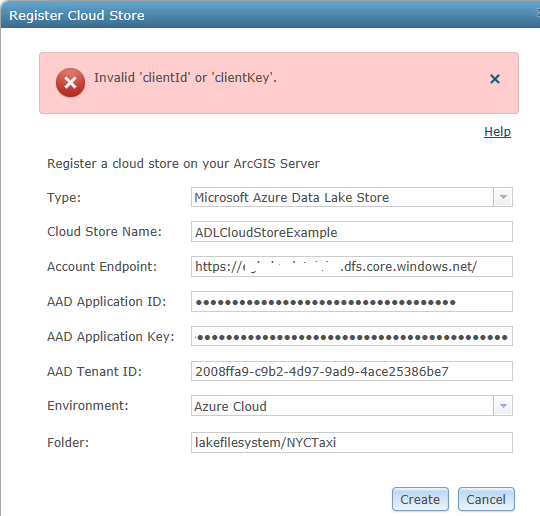Click the Cancel button
This screenshot has width=540, height=516.
(x=486, y=499)
